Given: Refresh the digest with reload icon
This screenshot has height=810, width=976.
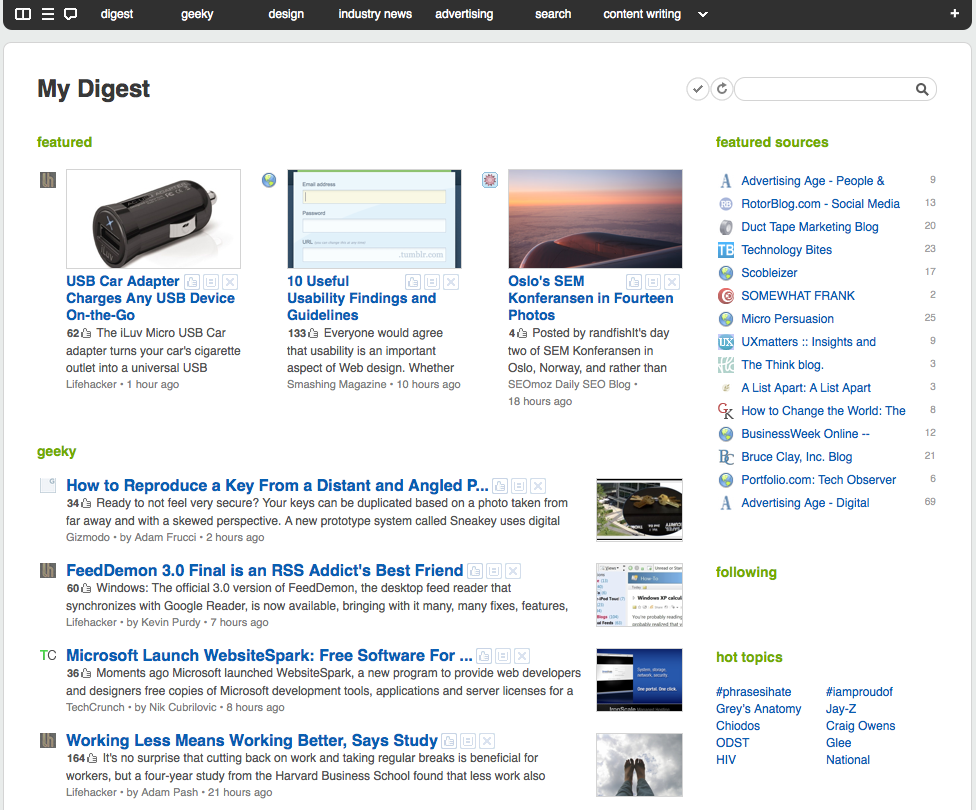Looking at the screenshot, I should pyautogui.click(x=721, y=89).
